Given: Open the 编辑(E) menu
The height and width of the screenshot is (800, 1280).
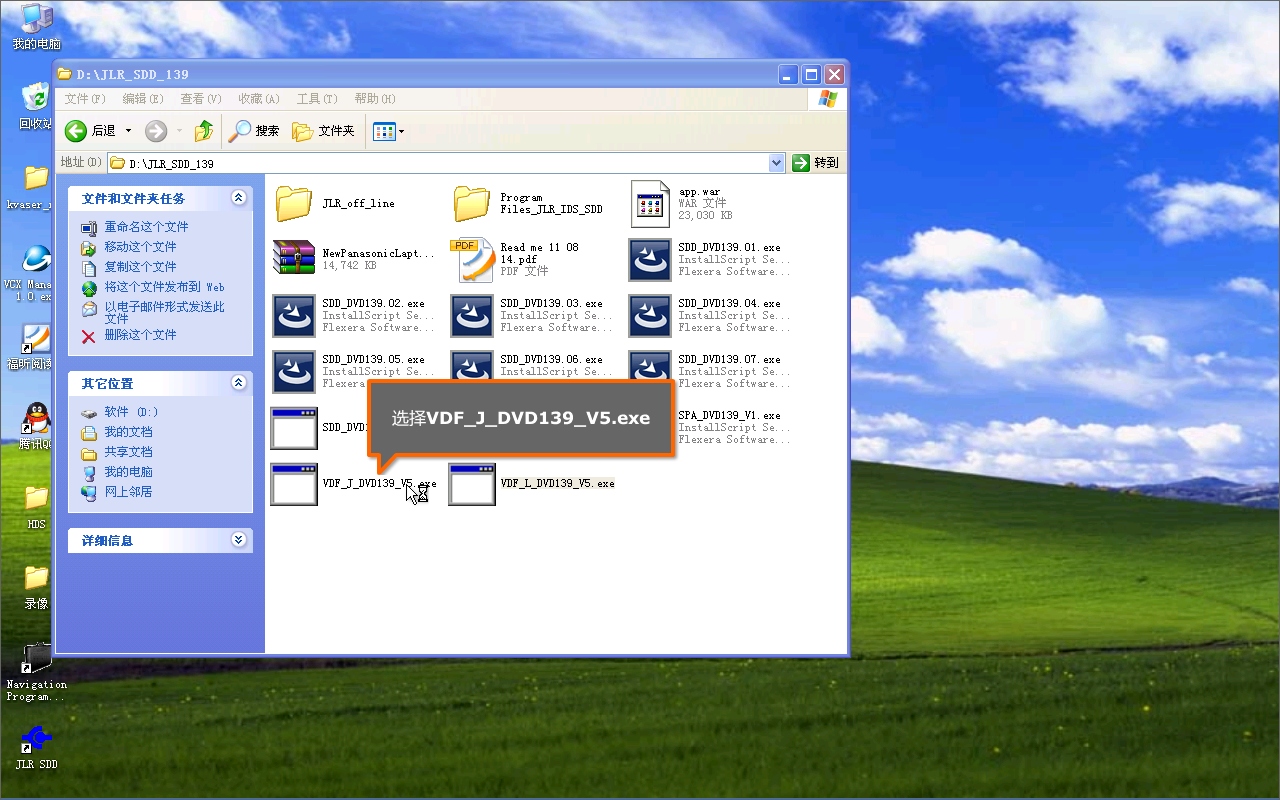Looking at the screenshot, I should pyautogui.click(x=143, y=99).
